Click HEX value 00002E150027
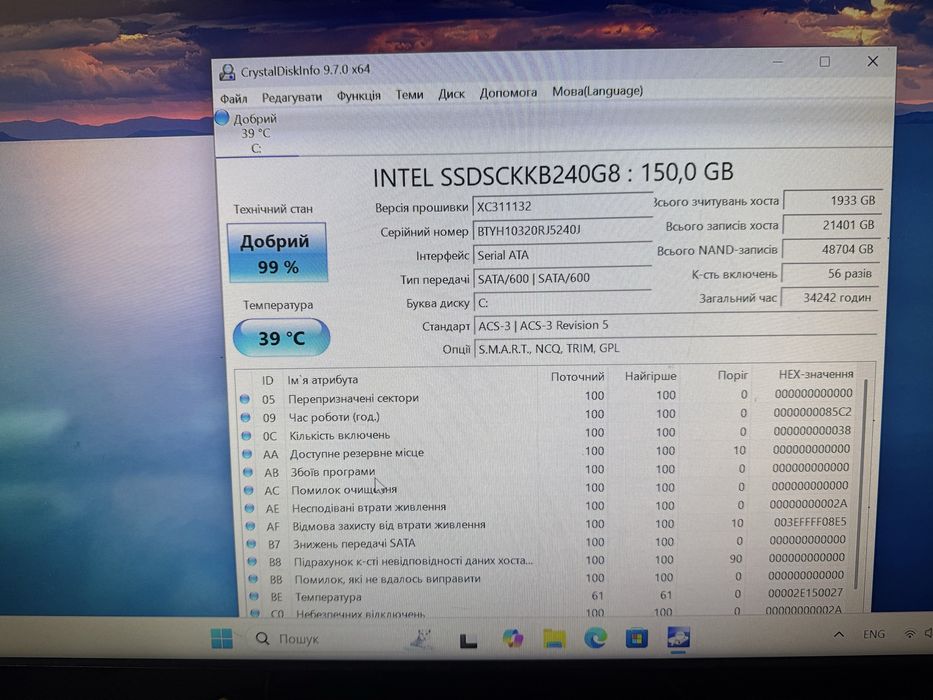933x700 pixels. (x=806, y=593)
